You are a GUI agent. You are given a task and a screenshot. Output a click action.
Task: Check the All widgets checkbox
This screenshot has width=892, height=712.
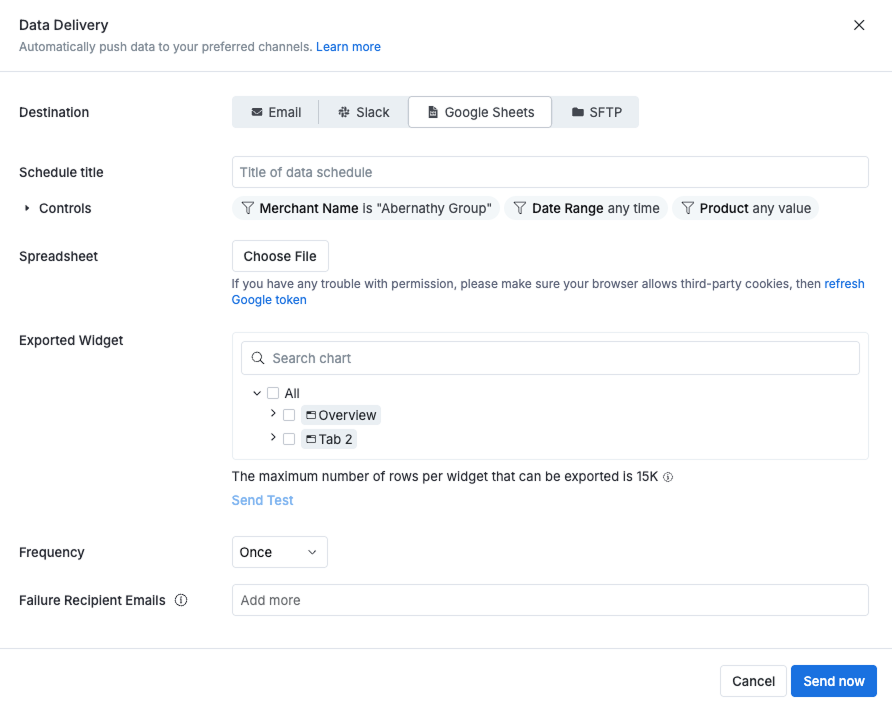pyautogui.click(x=273, y=393)
